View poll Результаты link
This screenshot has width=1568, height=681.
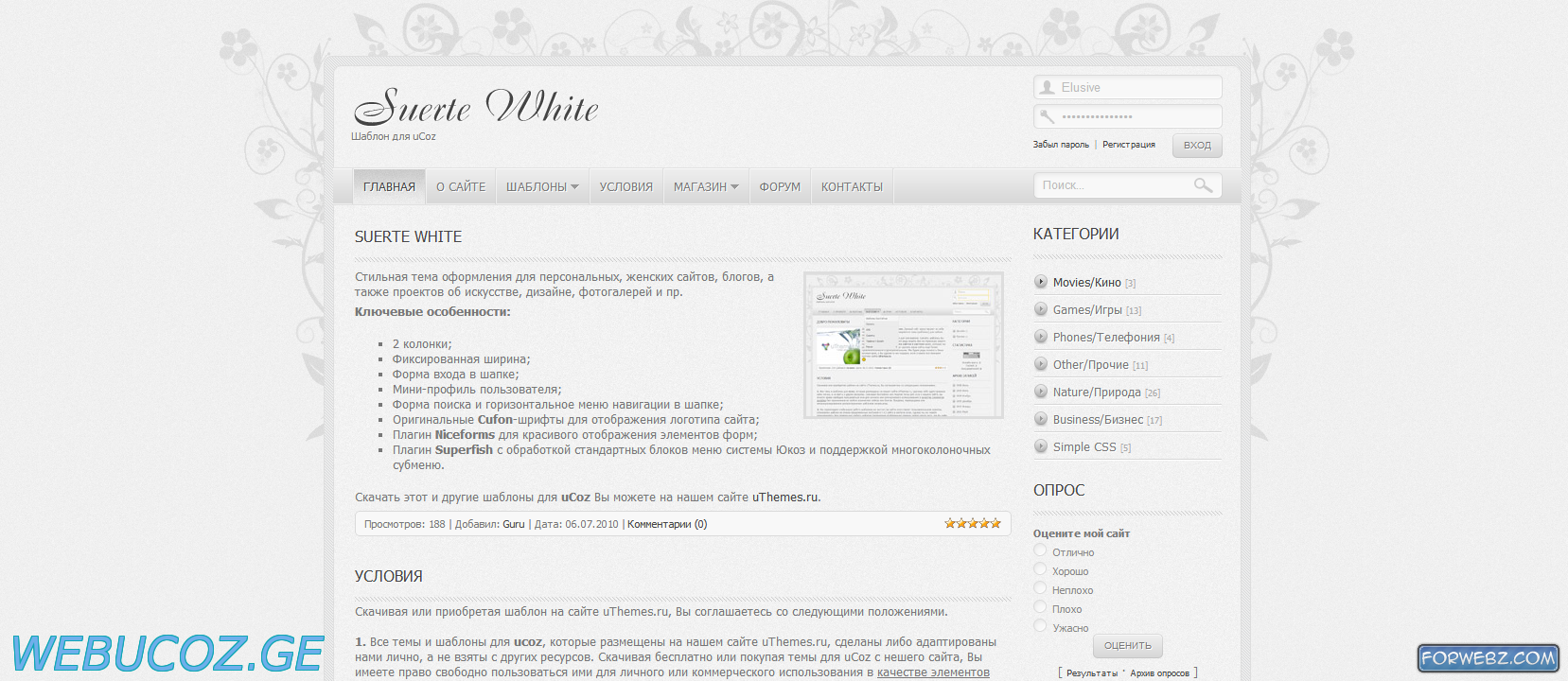click(x=1092, y=672)
